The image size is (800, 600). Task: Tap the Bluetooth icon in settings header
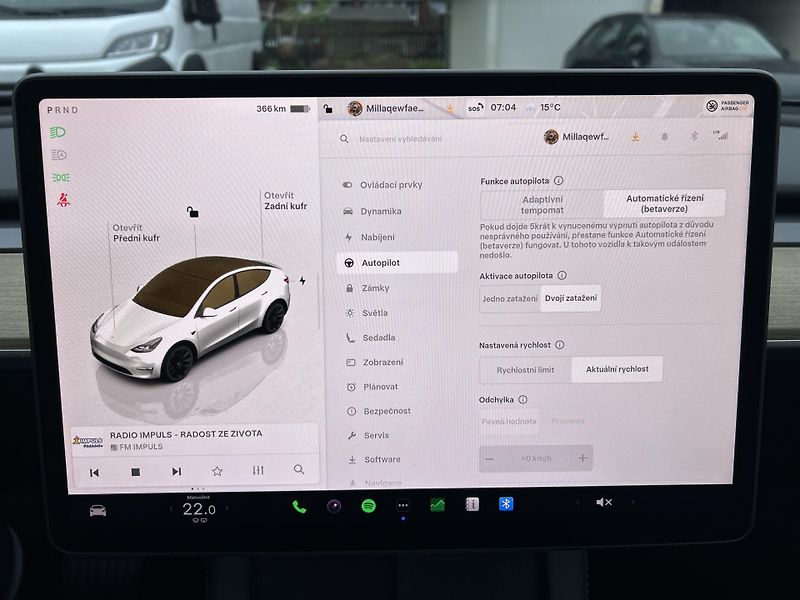(x=694, y=136)
